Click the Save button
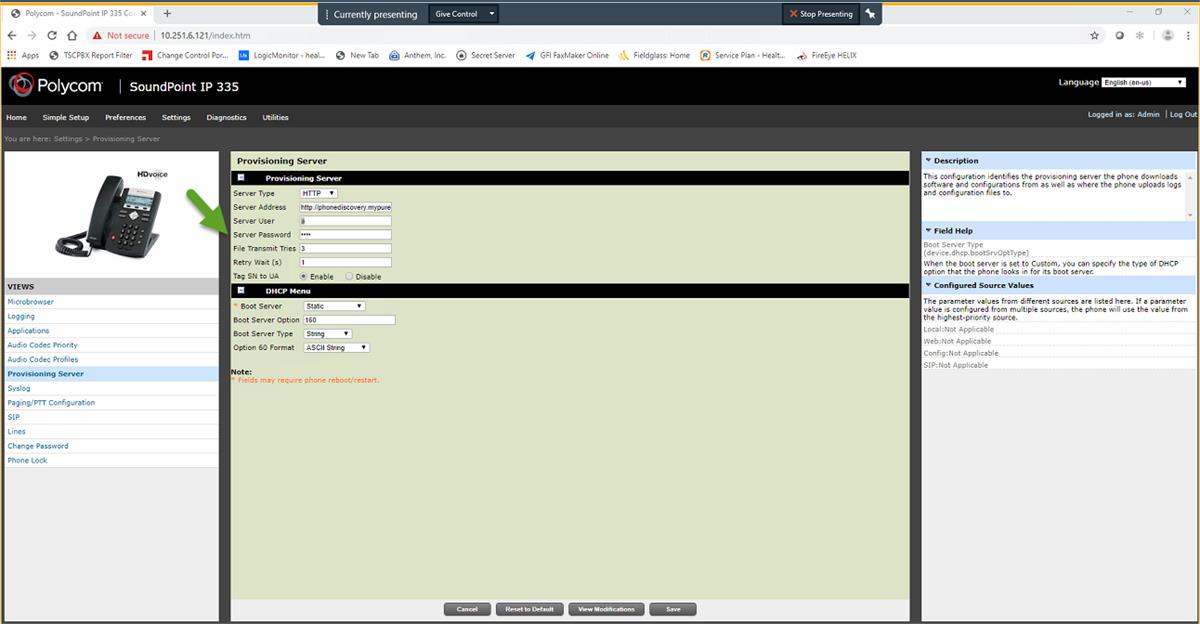 pyautogui.click(x=673, y=608)
